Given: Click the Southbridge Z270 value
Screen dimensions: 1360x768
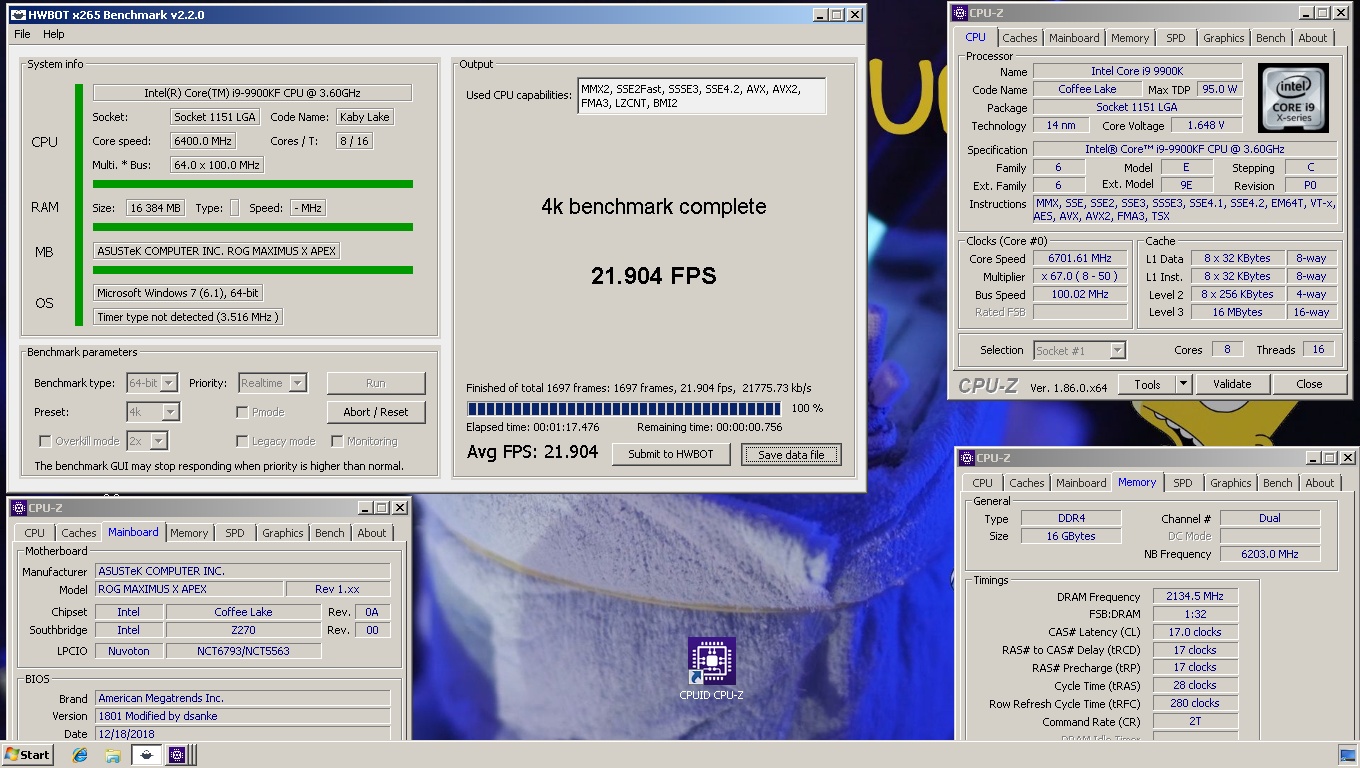Looking at the screenshot, I should click(243, 630).
